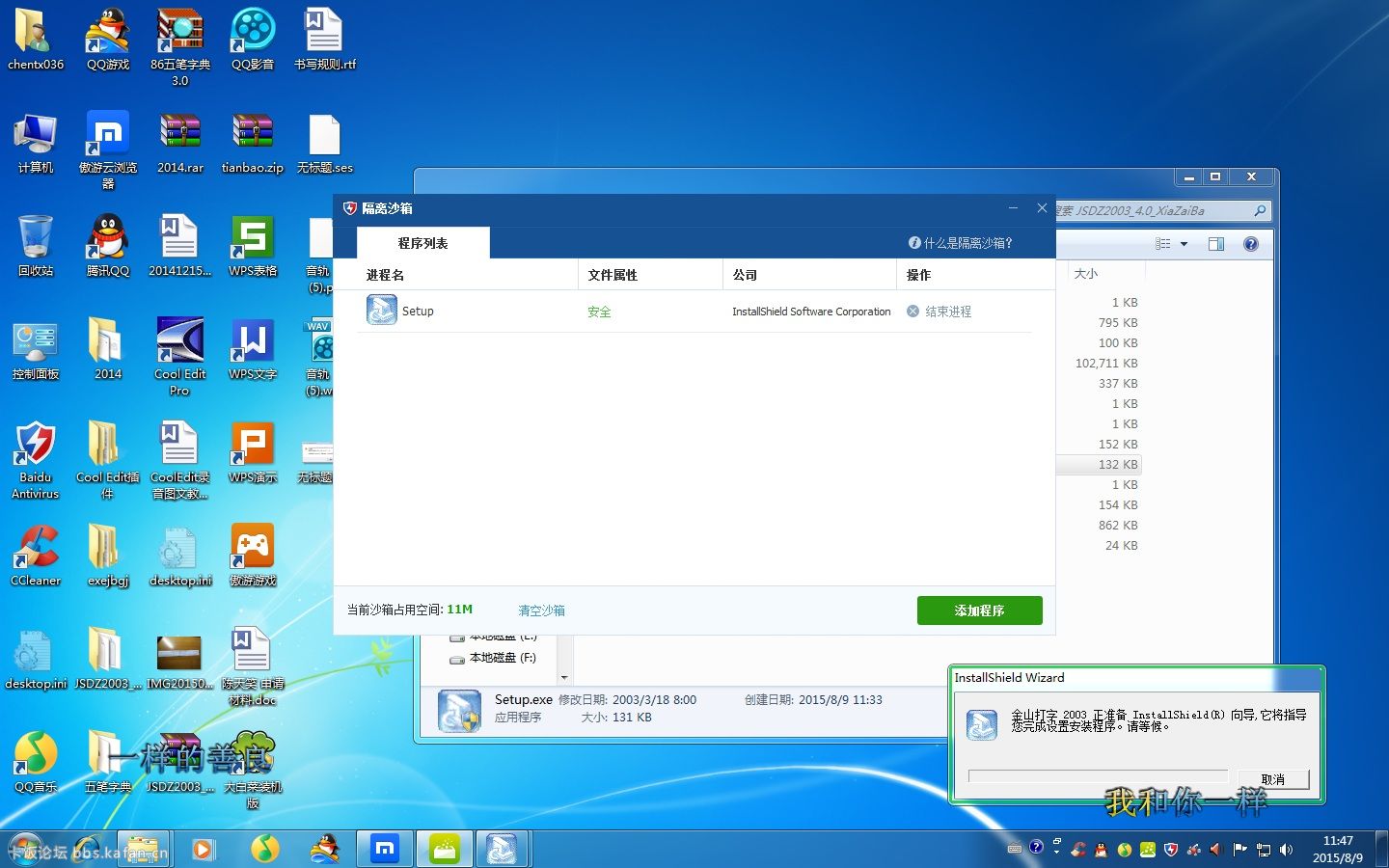Open Explorer view options dropdown arrow
The height and width of the screenshot is (868, 1389).
[1184, 244]
